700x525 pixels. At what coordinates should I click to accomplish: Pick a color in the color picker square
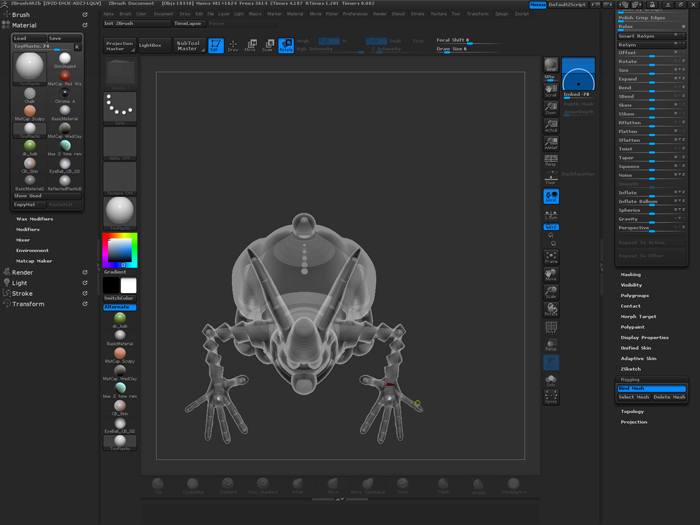pyautogui.click(x=120, y=250)
